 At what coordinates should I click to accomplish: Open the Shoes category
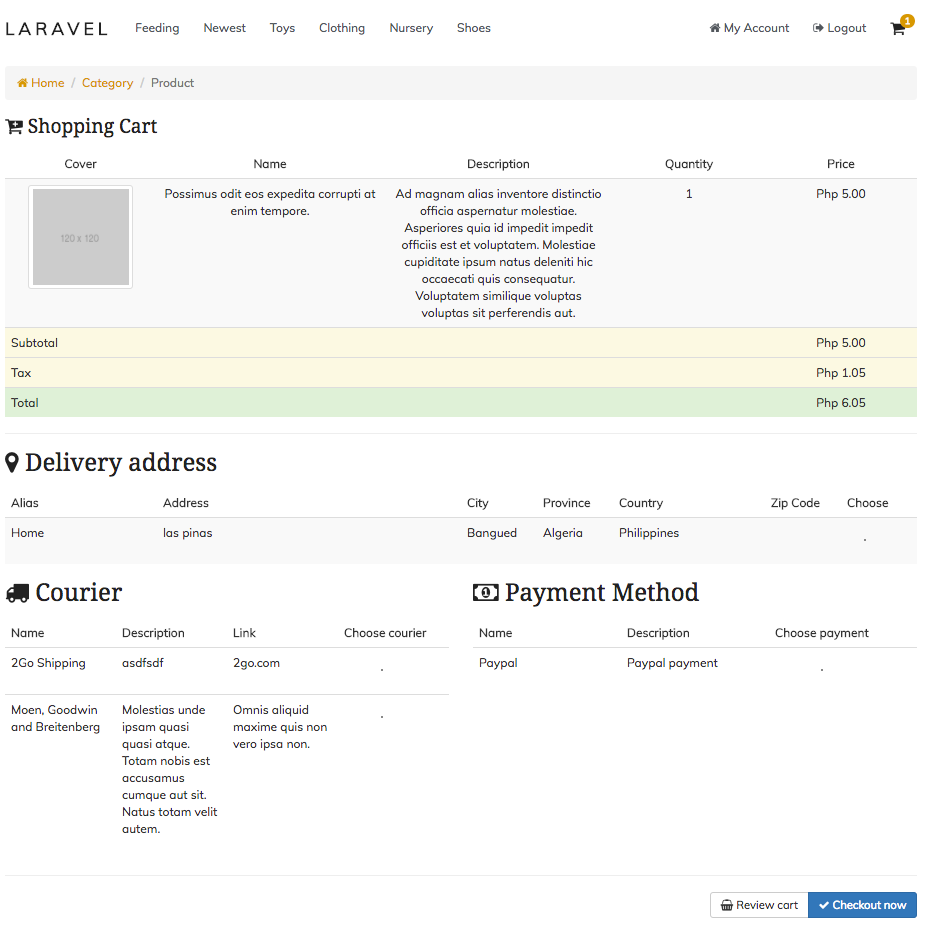tap(473, 28)
